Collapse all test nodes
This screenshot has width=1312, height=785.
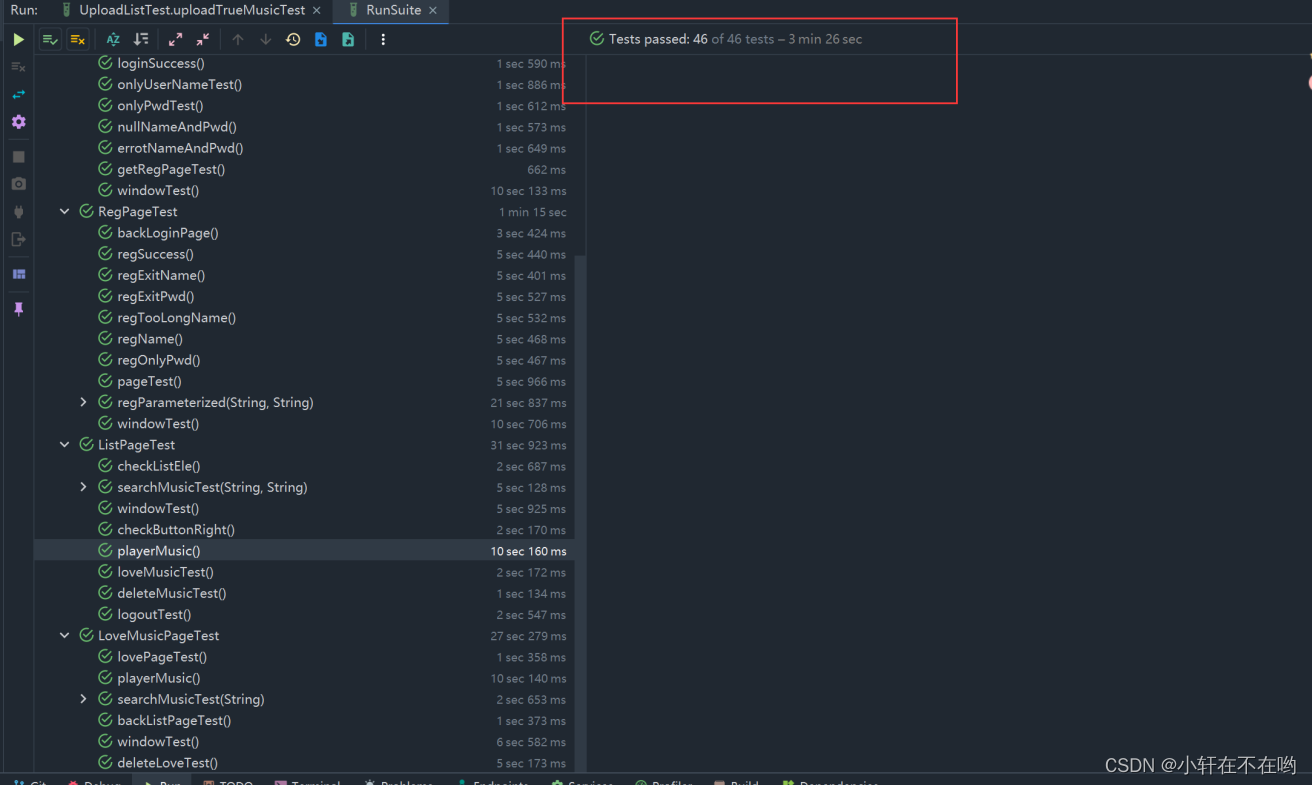tap(203, 39)
